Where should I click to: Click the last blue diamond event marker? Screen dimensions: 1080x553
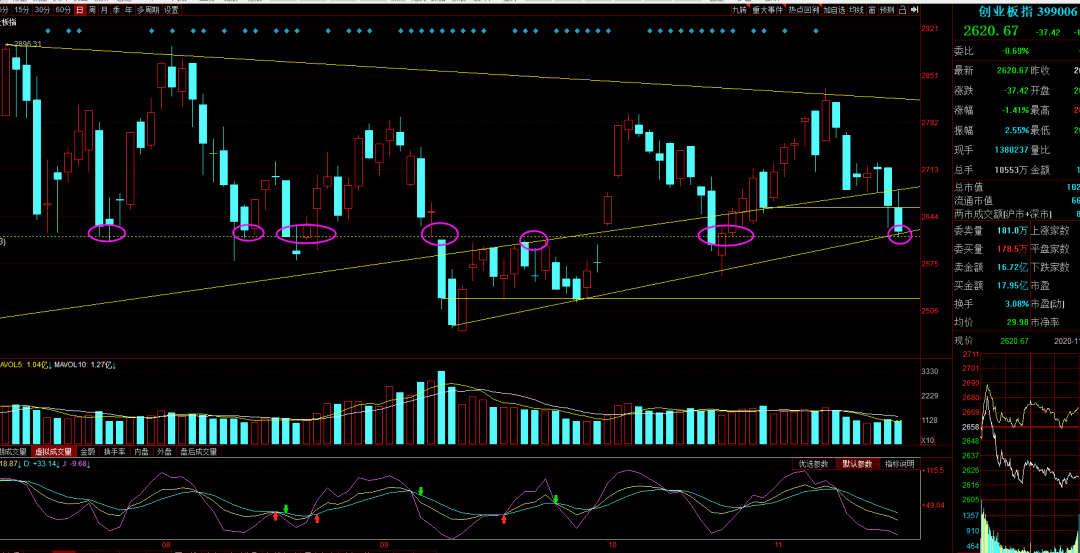pos(817,30)
